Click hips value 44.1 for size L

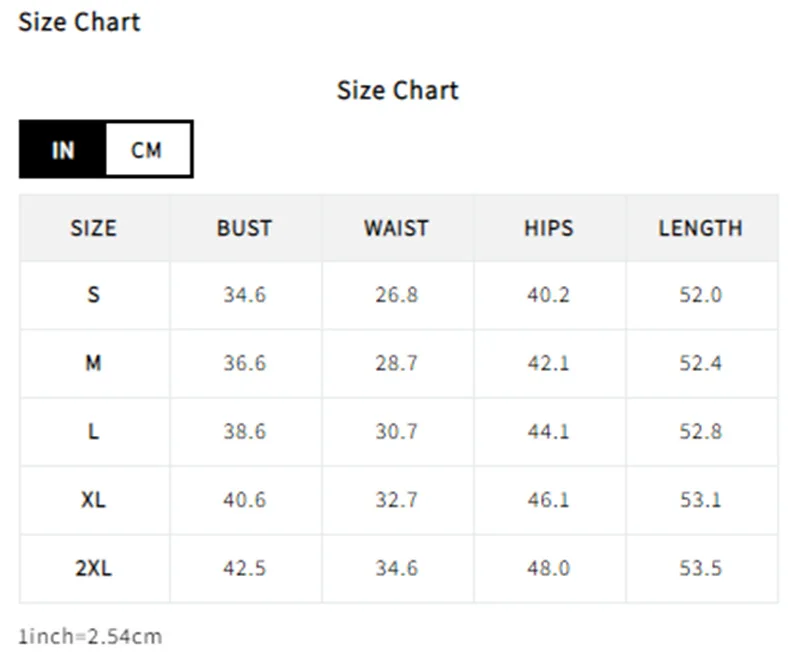(548, 432)
